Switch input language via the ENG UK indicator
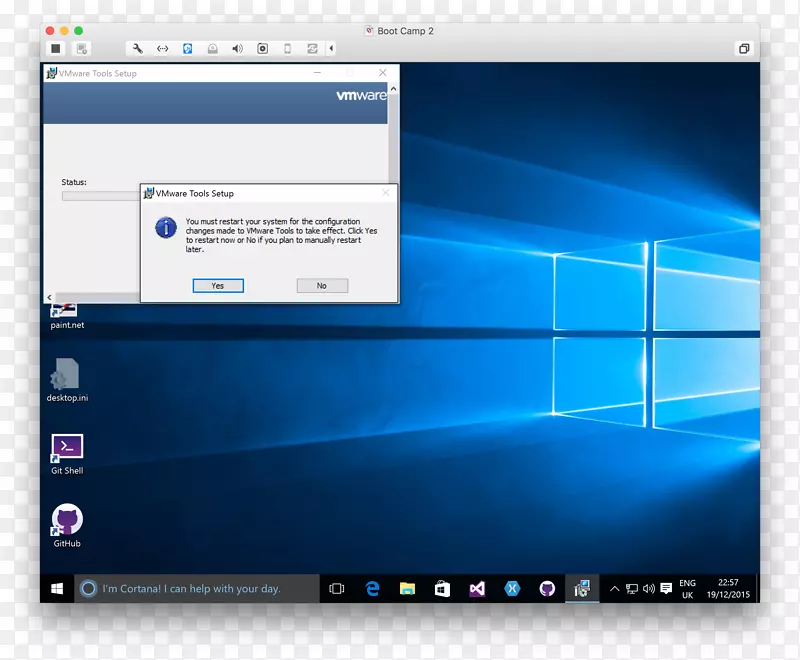 click(x=686, y=588)
